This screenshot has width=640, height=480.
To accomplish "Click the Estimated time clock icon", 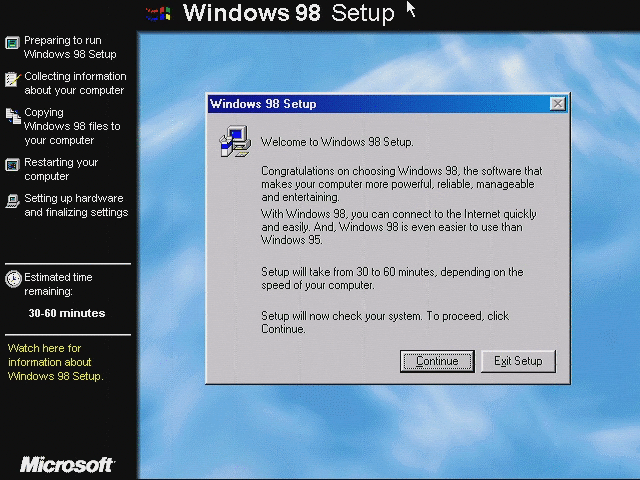I will point(13,279).
